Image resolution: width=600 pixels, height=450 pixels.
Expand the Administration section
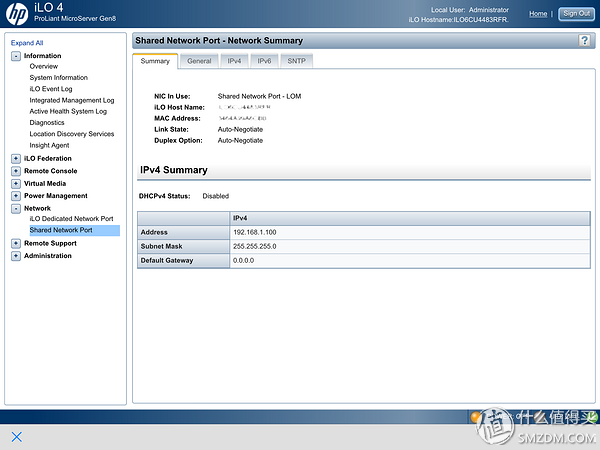click(16, 256)
